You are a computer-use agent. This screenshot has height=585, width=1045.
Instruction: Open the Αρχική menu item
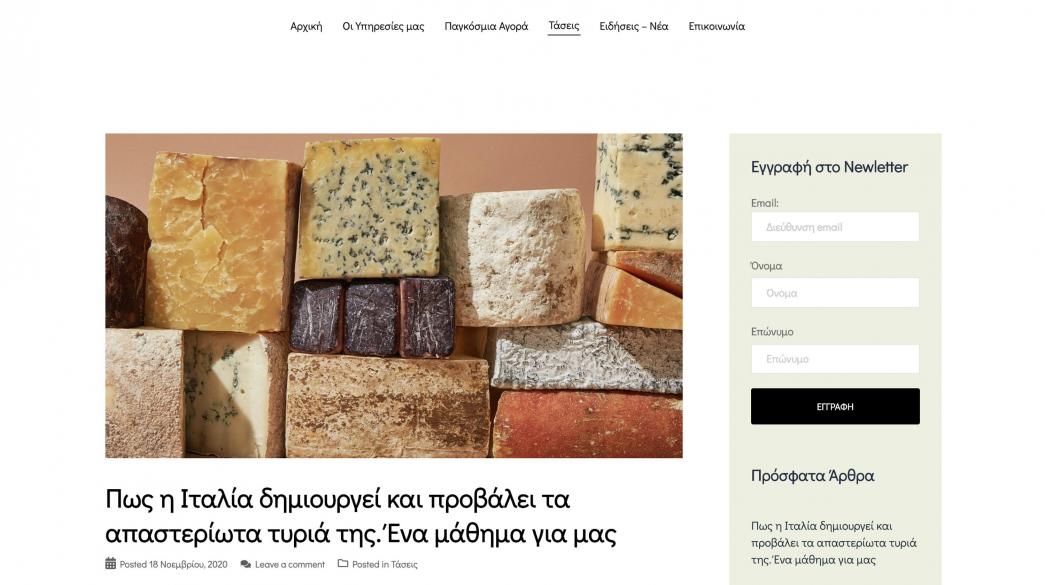(x=306, y=27)
